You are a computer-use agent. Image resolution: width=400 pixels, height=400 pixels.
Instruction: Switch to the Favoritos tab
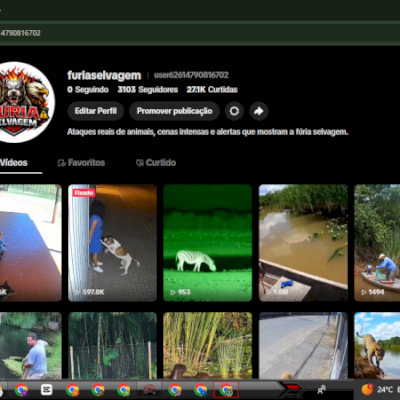tap(81, 163)
